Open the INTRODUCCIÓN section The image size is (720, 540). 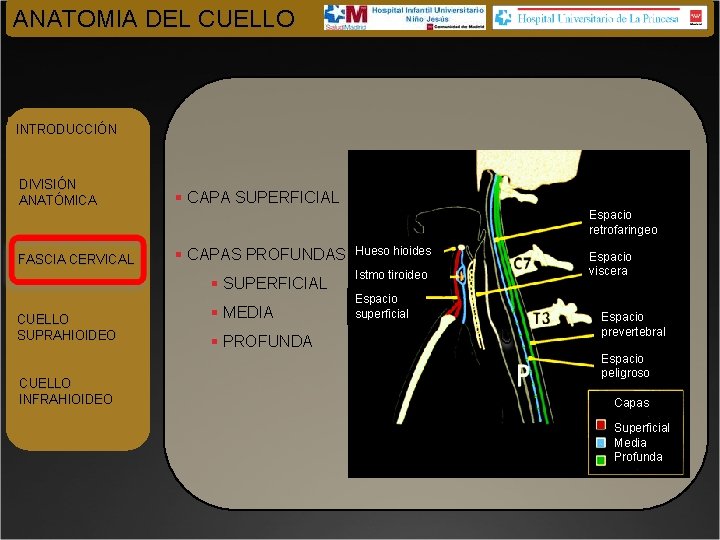(67, 129)
